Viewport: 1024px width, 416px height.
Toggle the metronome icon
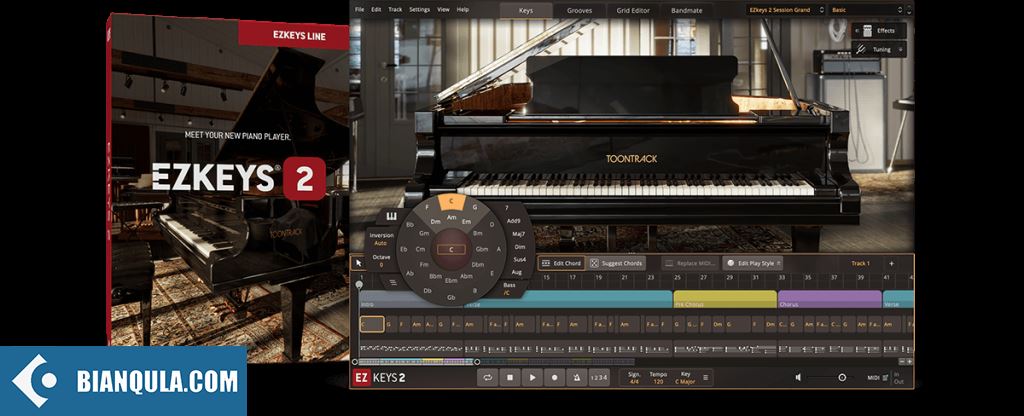click(x=577, y=377)
